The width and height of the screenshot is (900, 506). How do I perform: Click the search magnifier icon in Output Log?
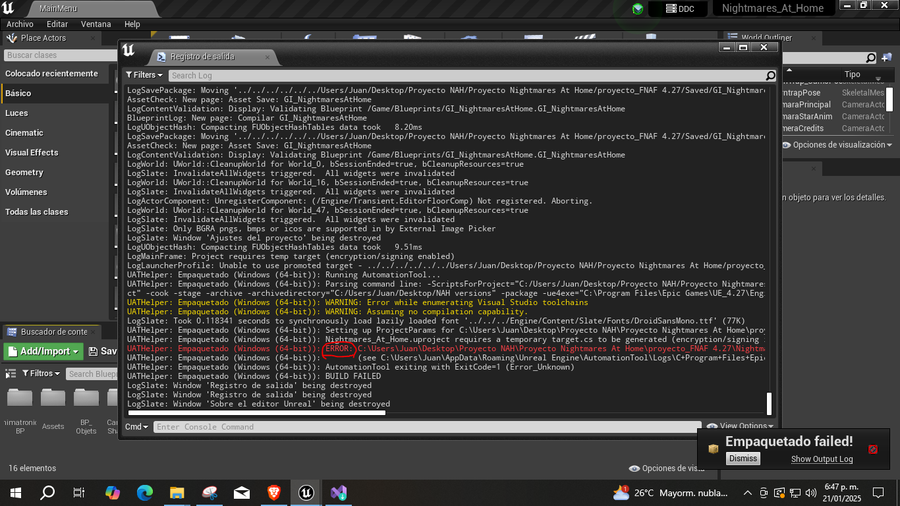coord(770,76)
